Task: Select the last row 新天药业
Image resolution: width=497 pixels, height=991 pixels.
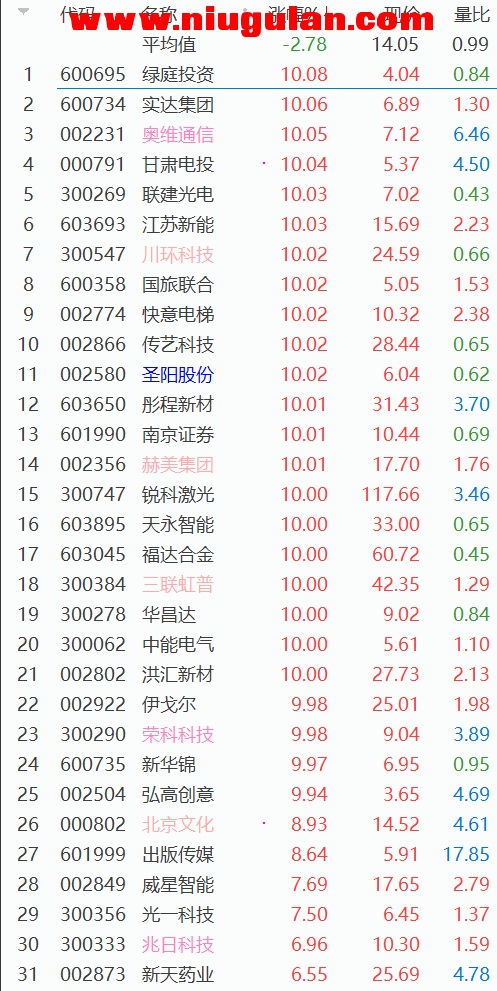Action: tap(248, 975)
